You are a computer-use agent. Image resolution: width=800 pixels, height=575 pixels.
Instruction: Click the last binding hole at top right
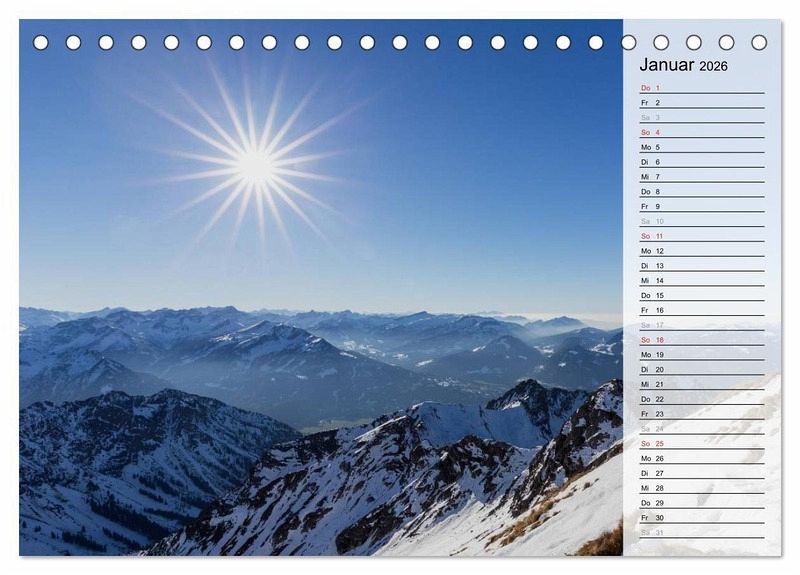759,43
